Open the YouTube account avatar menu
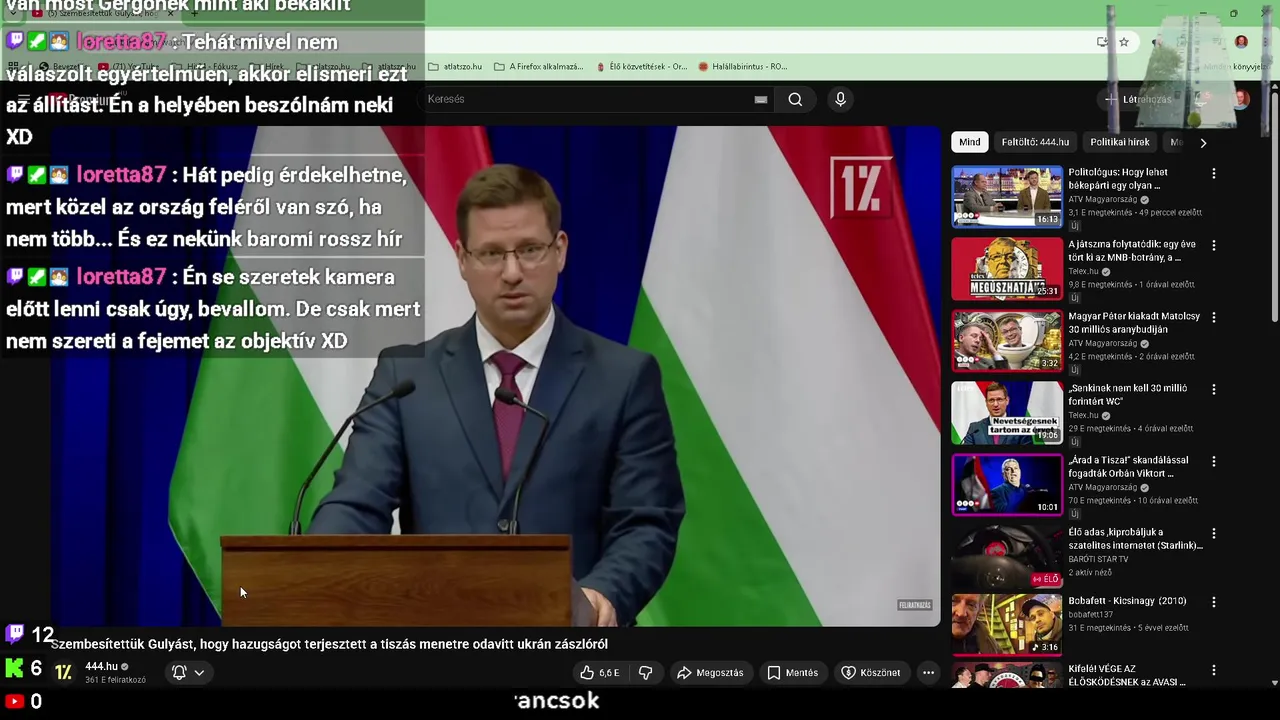Screen dimensions: 1280x720 (x=1241, y=99)
